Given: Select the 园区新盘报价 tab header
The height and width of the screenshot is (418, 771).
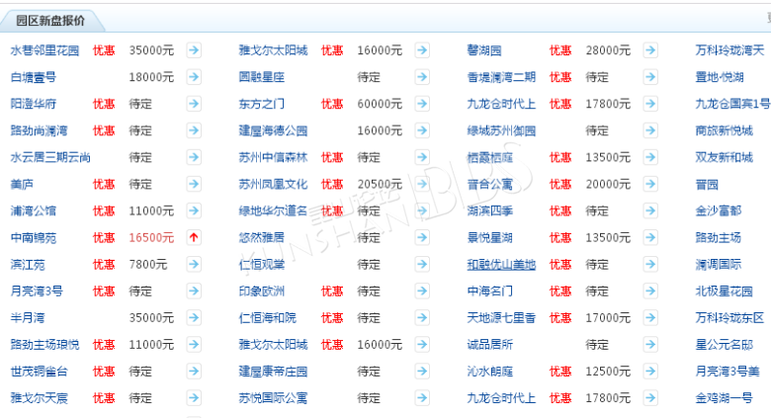Looking at the screenshot, I should point(50,20).
